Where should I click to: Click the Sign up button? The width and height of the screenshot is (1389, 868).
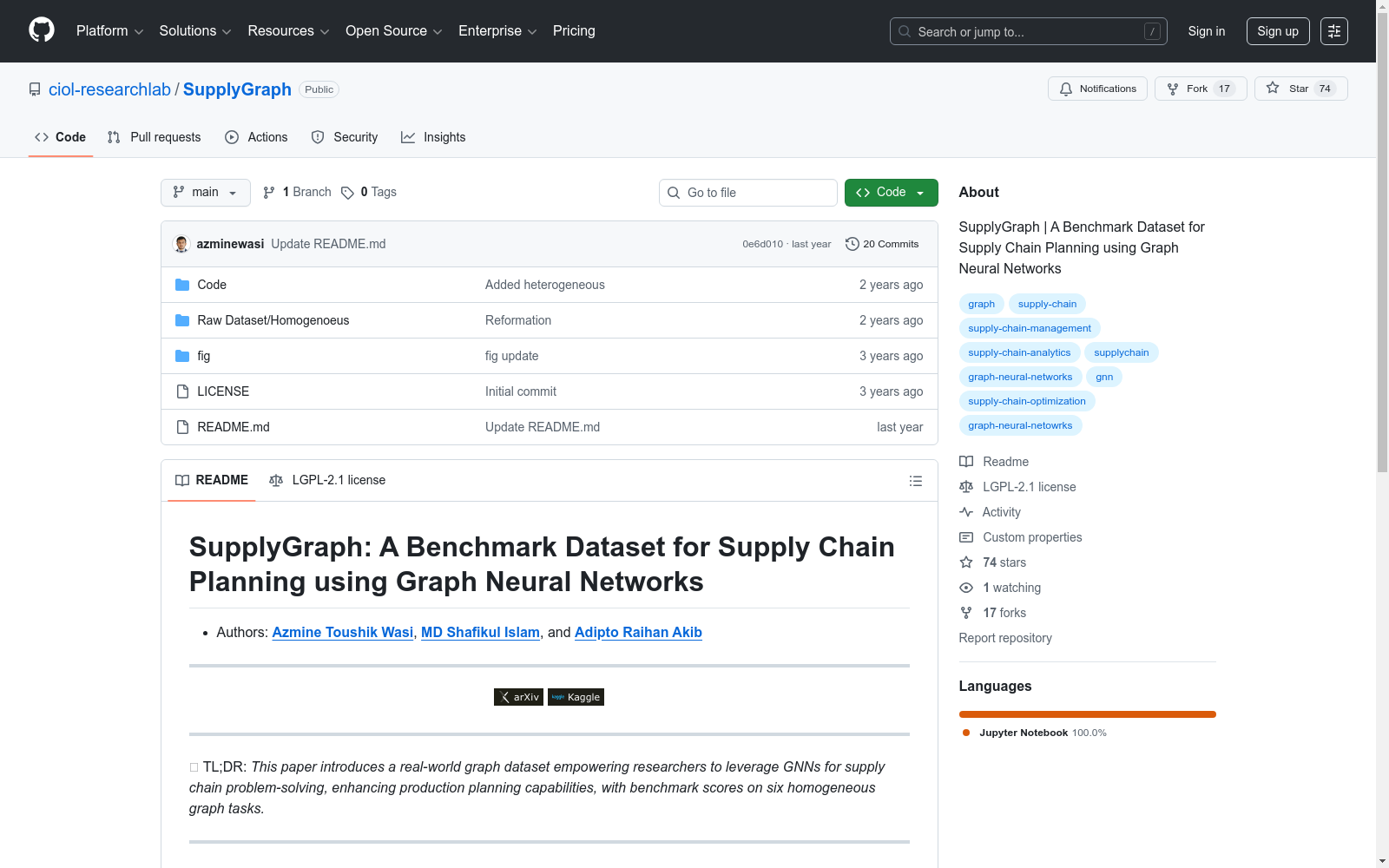coord(1278,31)
